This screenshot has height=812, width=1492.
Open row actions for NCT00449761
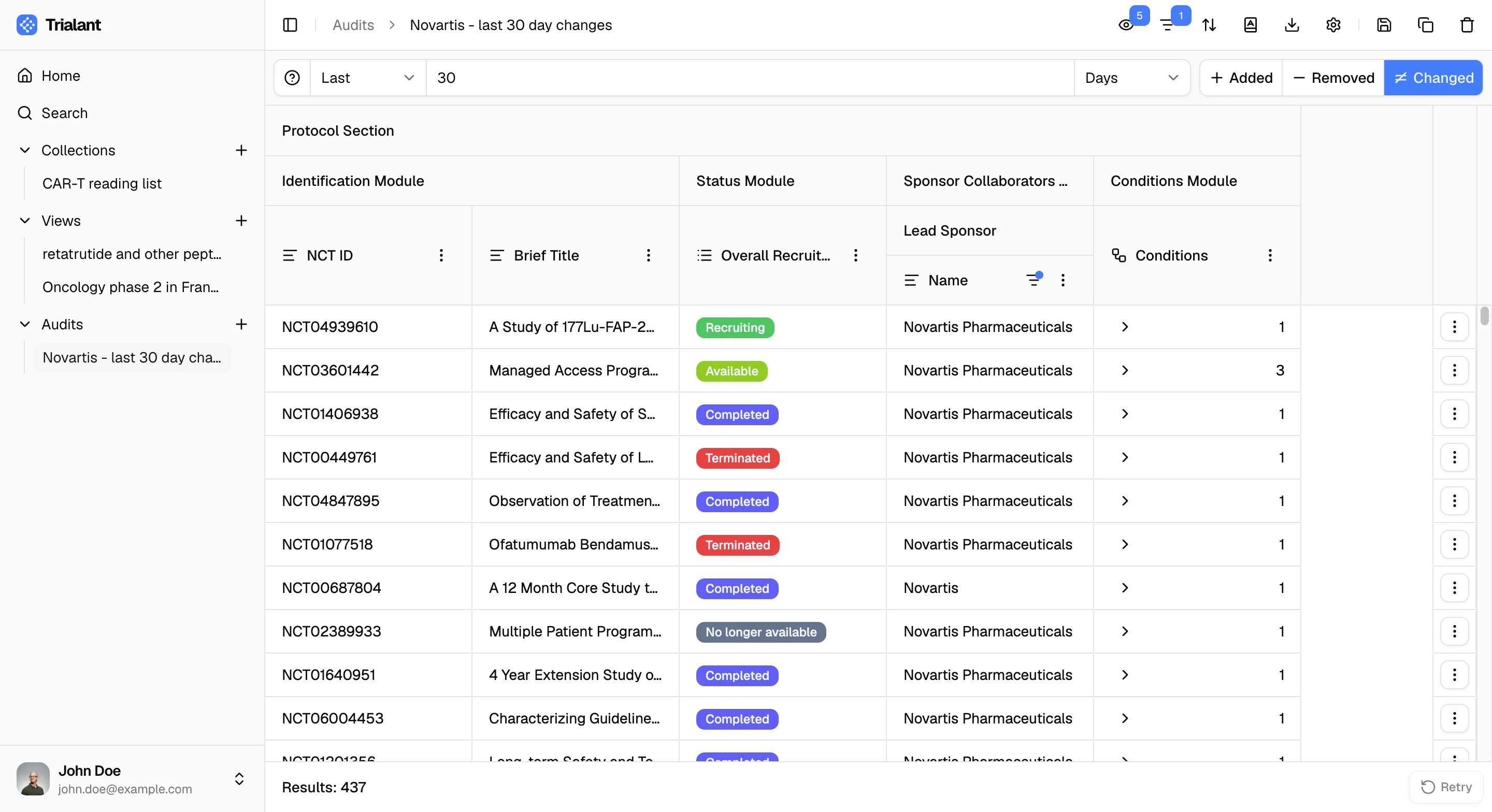[1454, 457]
